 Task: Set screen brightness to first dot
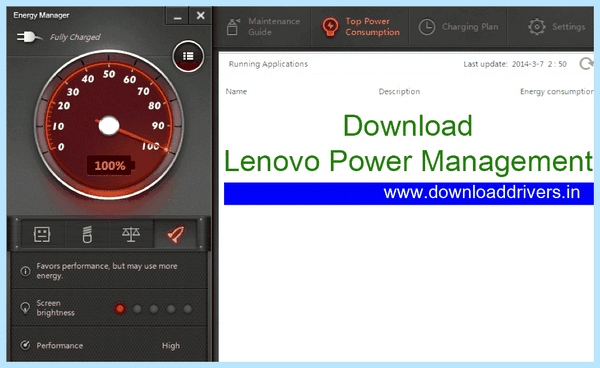tap(120, 309)
